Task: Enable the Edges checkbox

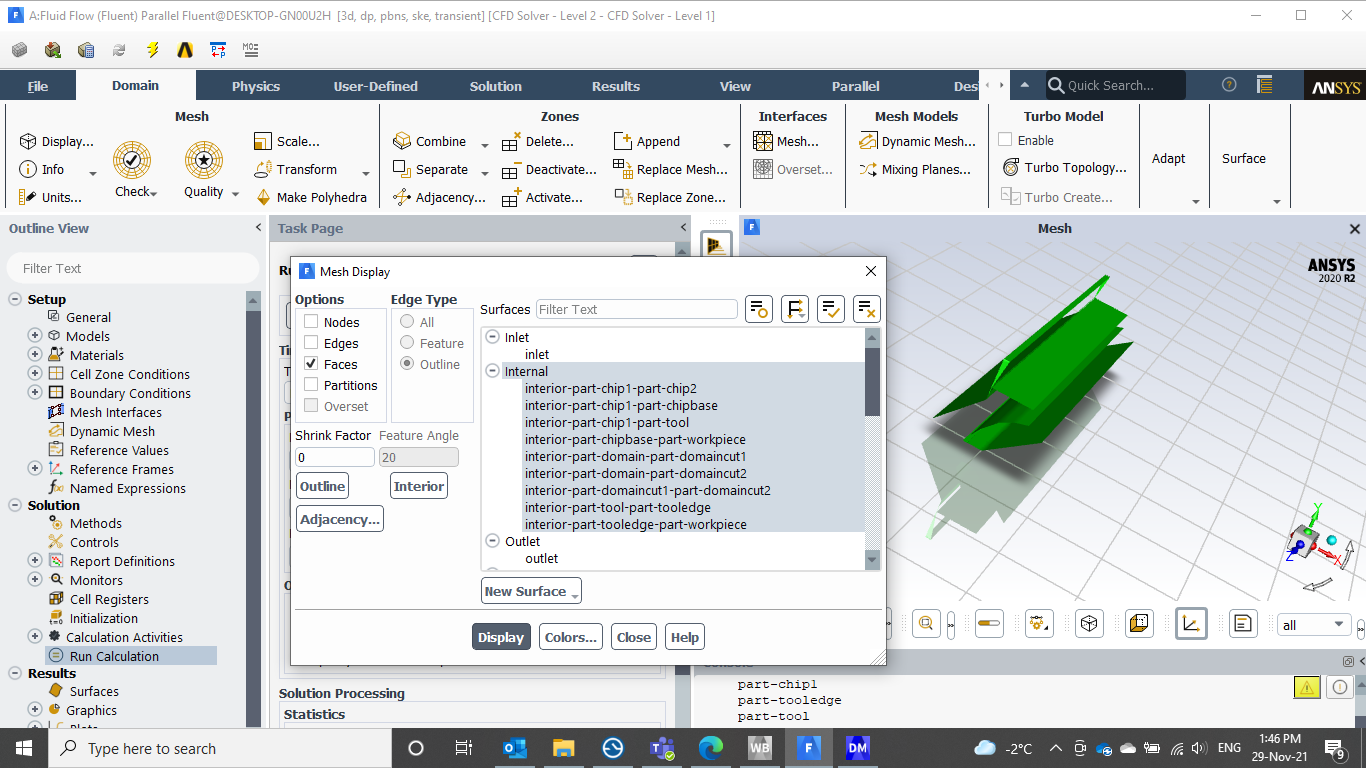Action: coord(311,343)
